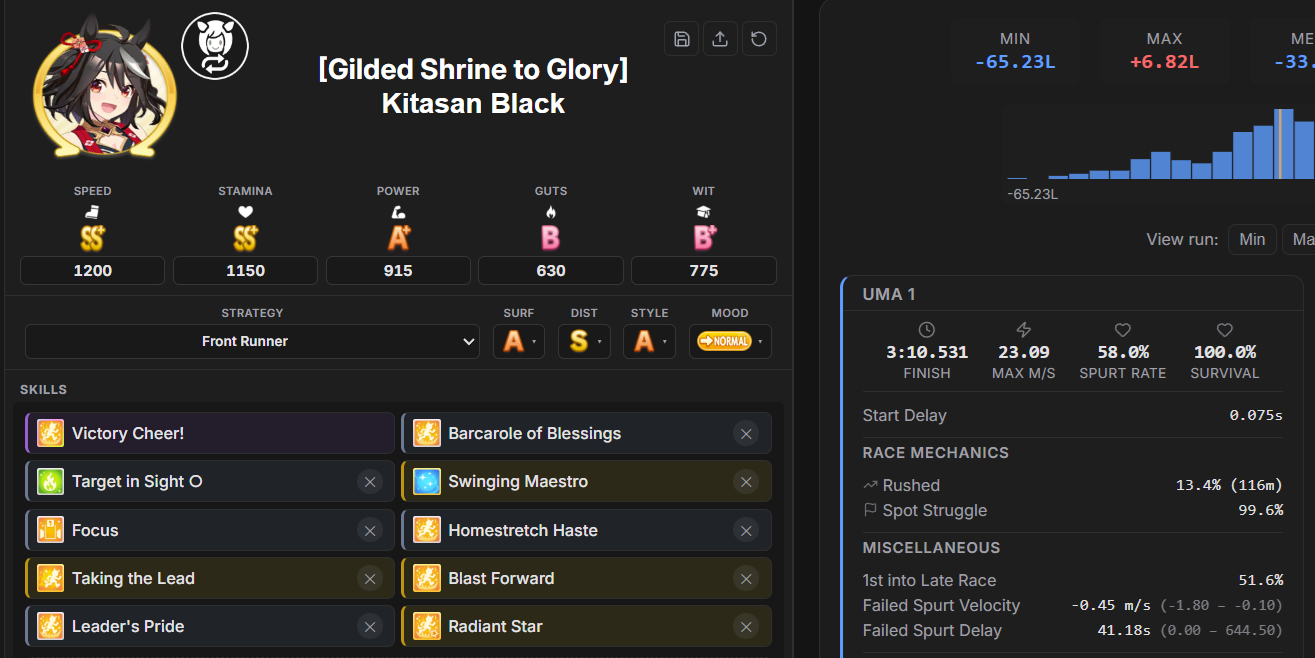
Task: Remove the Swinging Maestro skill
Action: 745,481
